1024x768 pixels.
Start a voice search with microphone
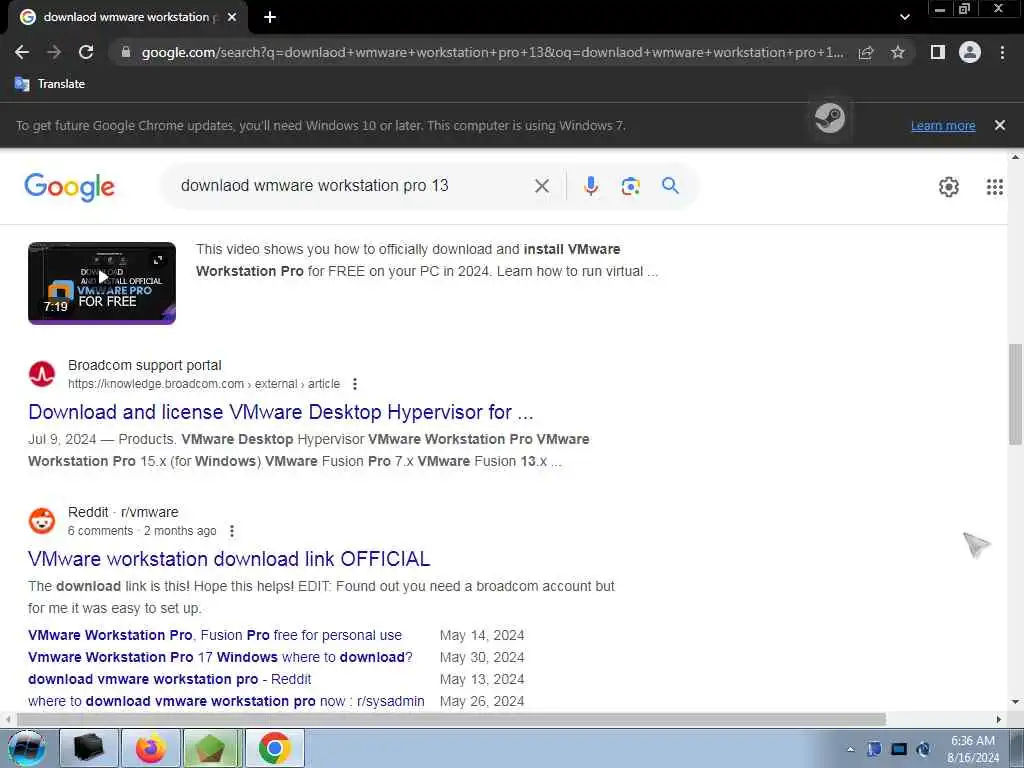tap(591, 186)
